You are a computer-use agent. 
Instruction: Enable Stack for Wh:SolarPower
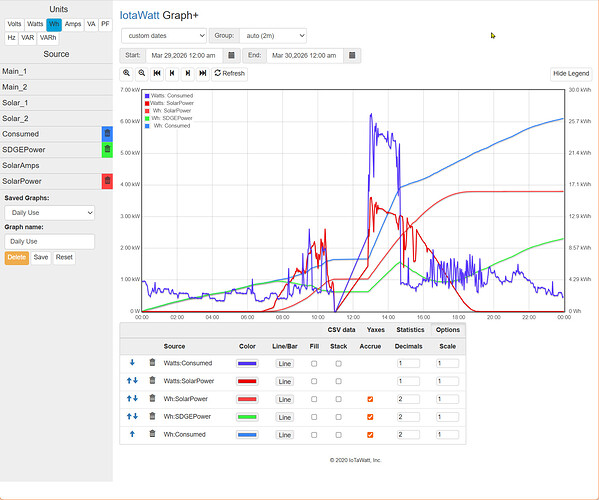pyautogui.click(x=338, y=399)
